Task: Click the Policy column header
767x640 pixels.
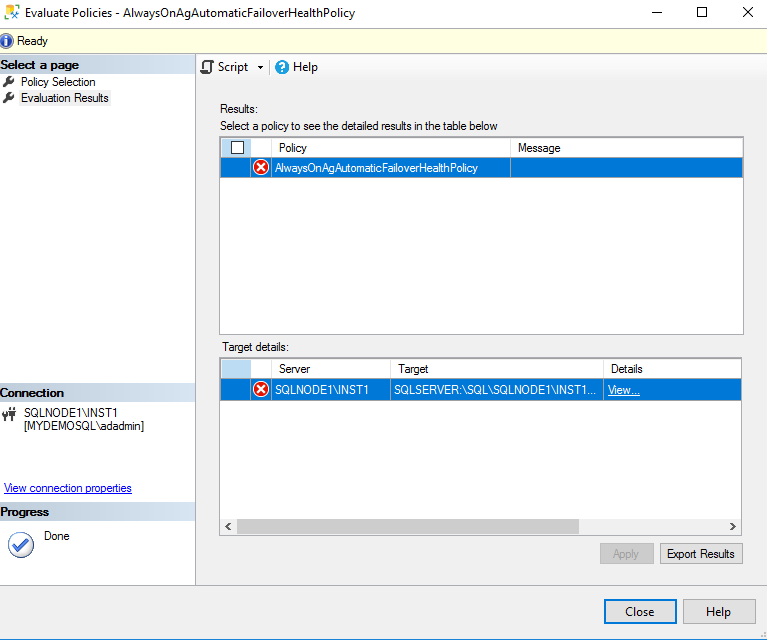Action: point(390,148)
